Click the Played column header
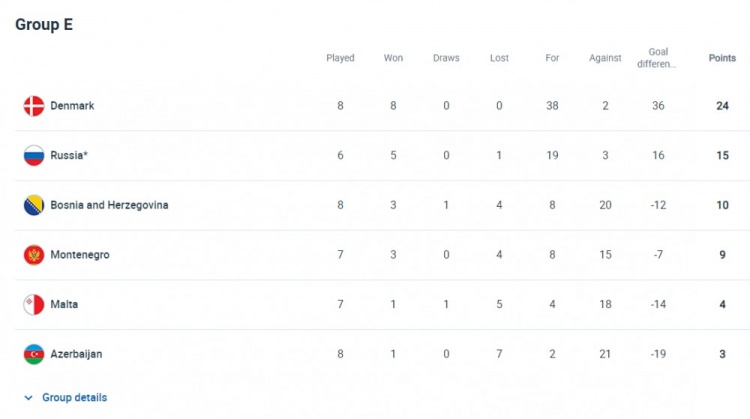Screen dimensions: 750x419 click(x=340, y=58)
